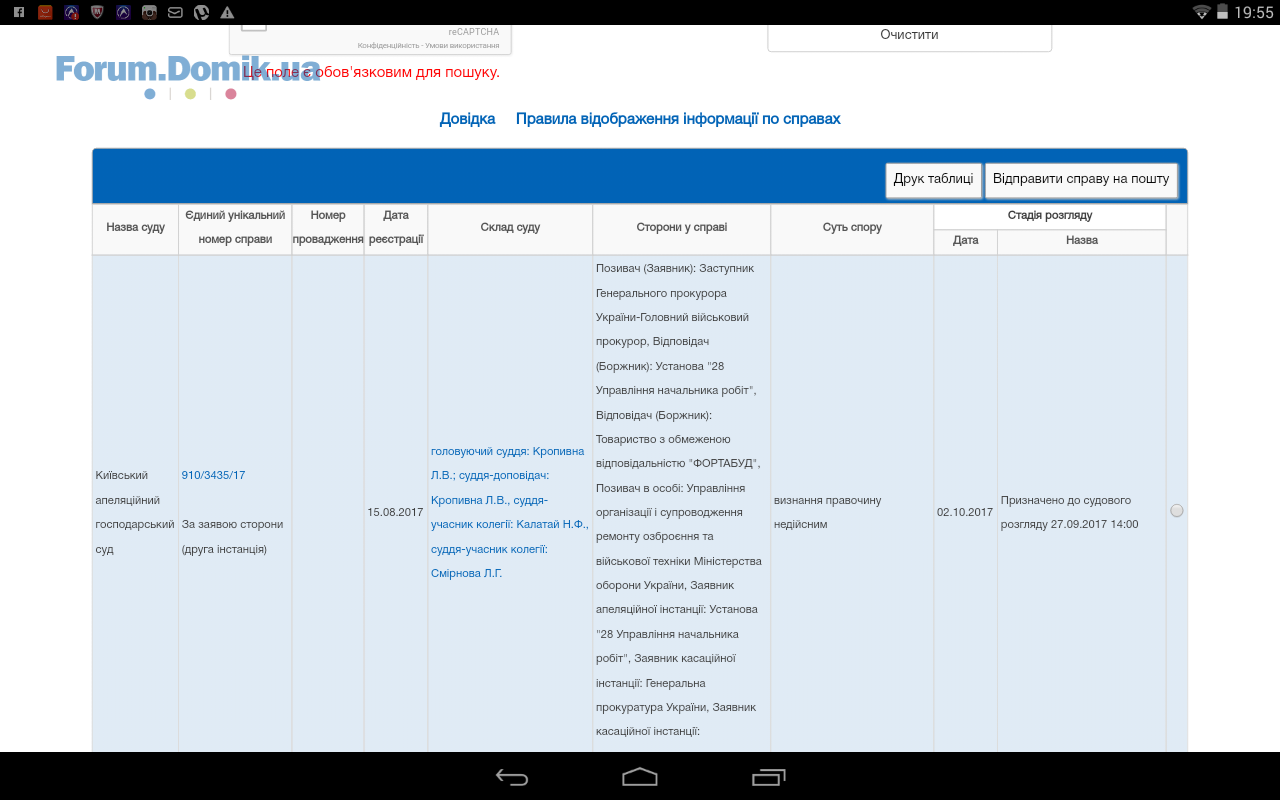Viewport: 1280px width, 800px height.
Task: Open Правила відображення інформації по справах link
Action: 678,119
